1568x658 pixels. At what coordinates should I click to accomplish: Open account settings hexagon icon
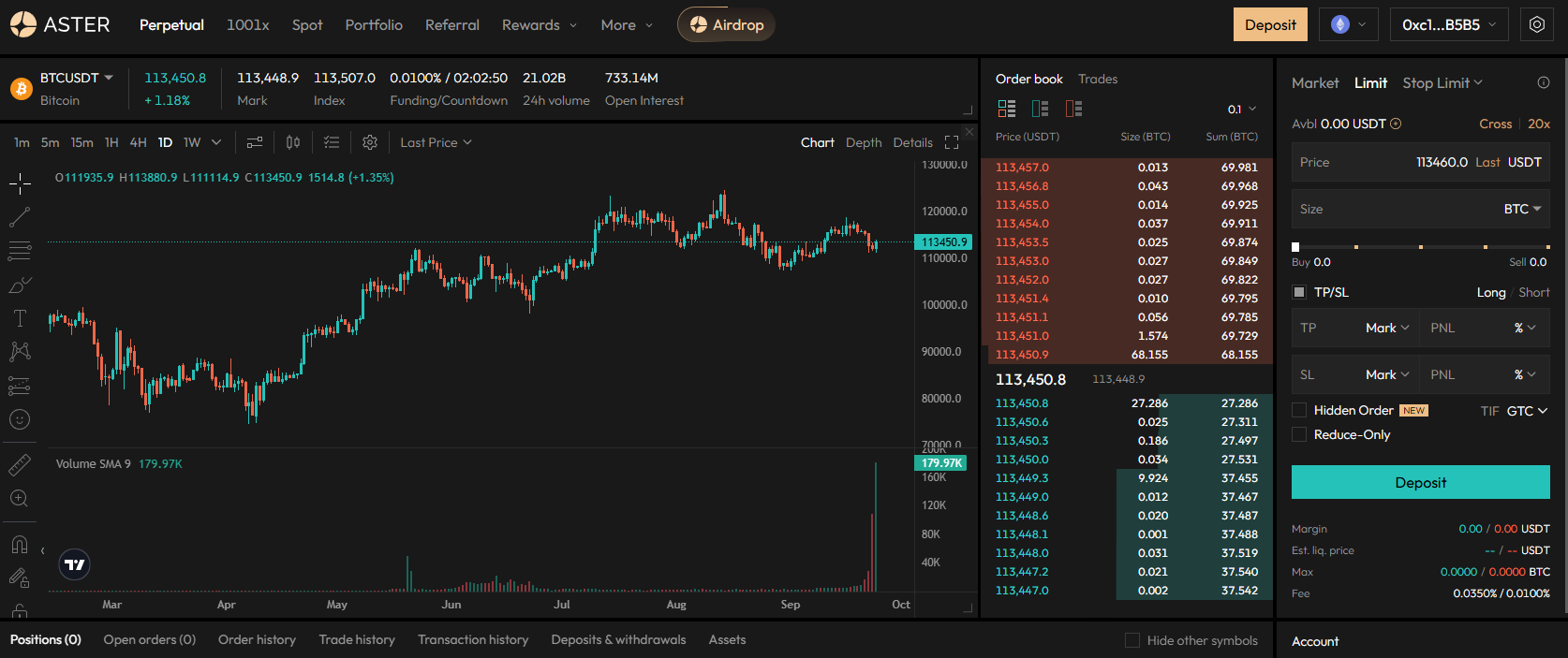[1537, 25]
